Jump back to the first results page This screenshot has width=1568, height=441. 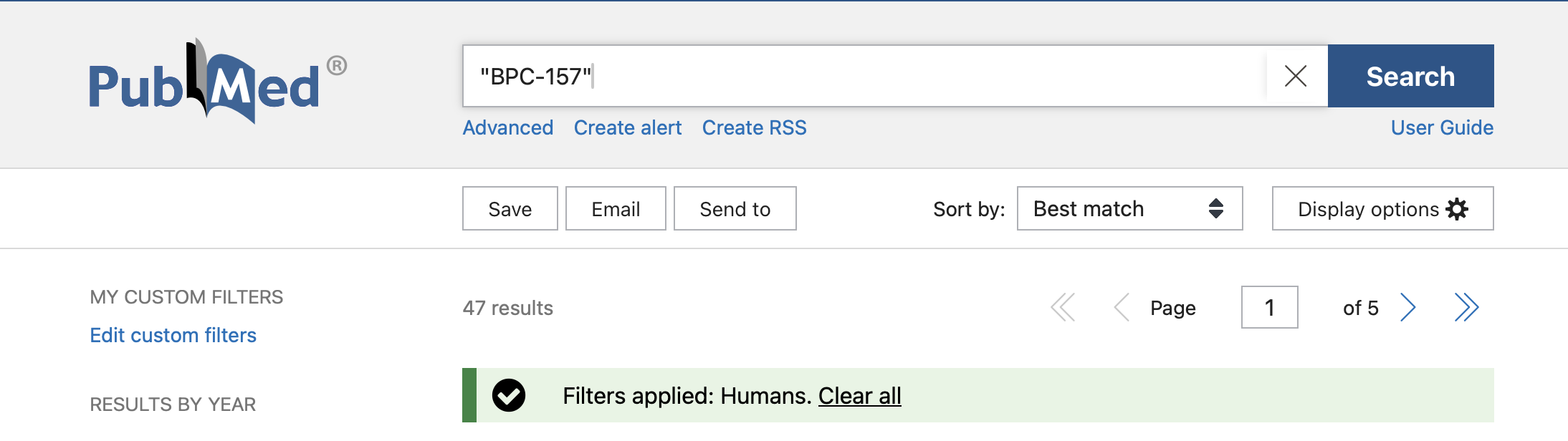1063,308
